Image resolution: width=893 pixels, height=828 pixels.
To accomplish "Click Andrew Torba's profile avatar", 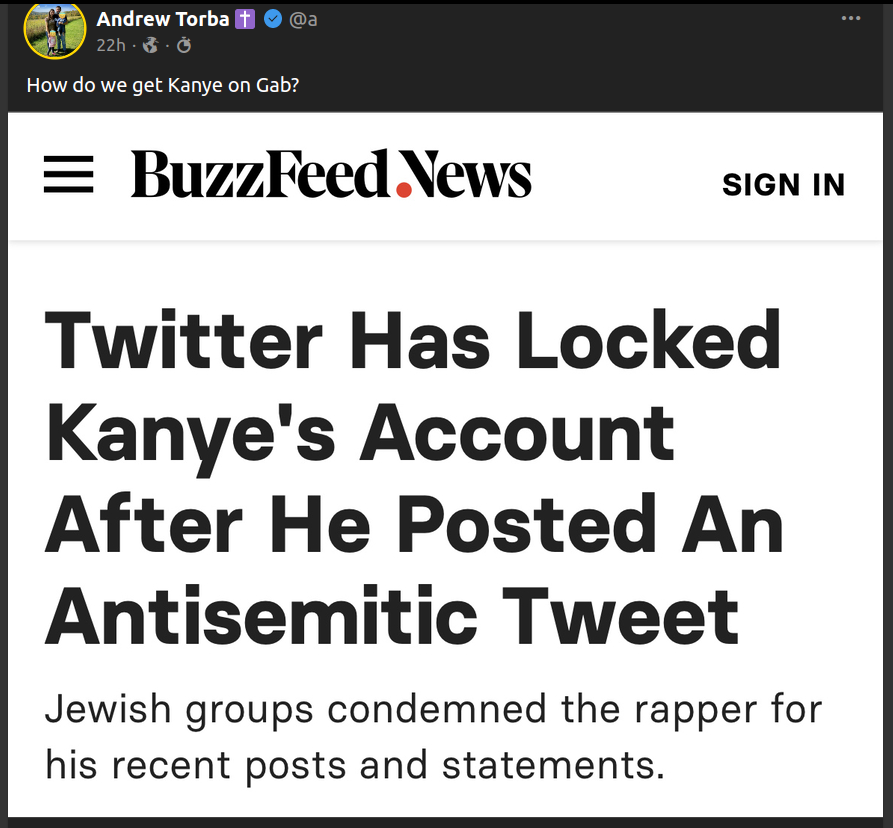I will [x=55, y=31].
